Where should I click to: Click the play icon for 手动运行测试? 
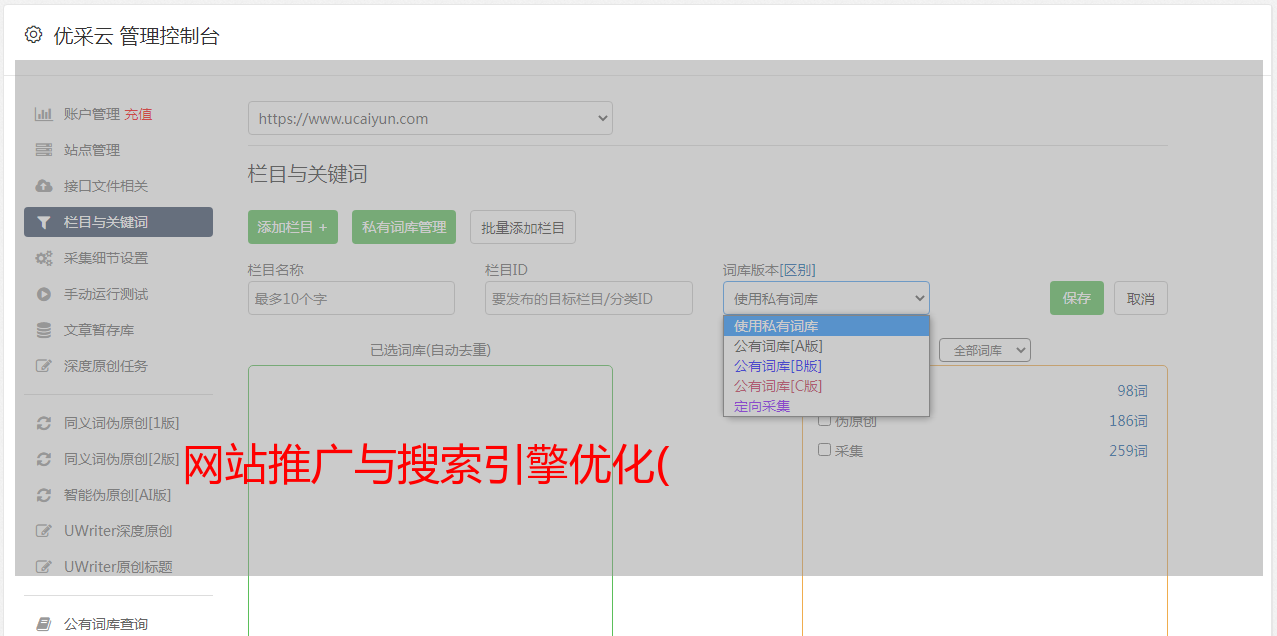point(44,294)
